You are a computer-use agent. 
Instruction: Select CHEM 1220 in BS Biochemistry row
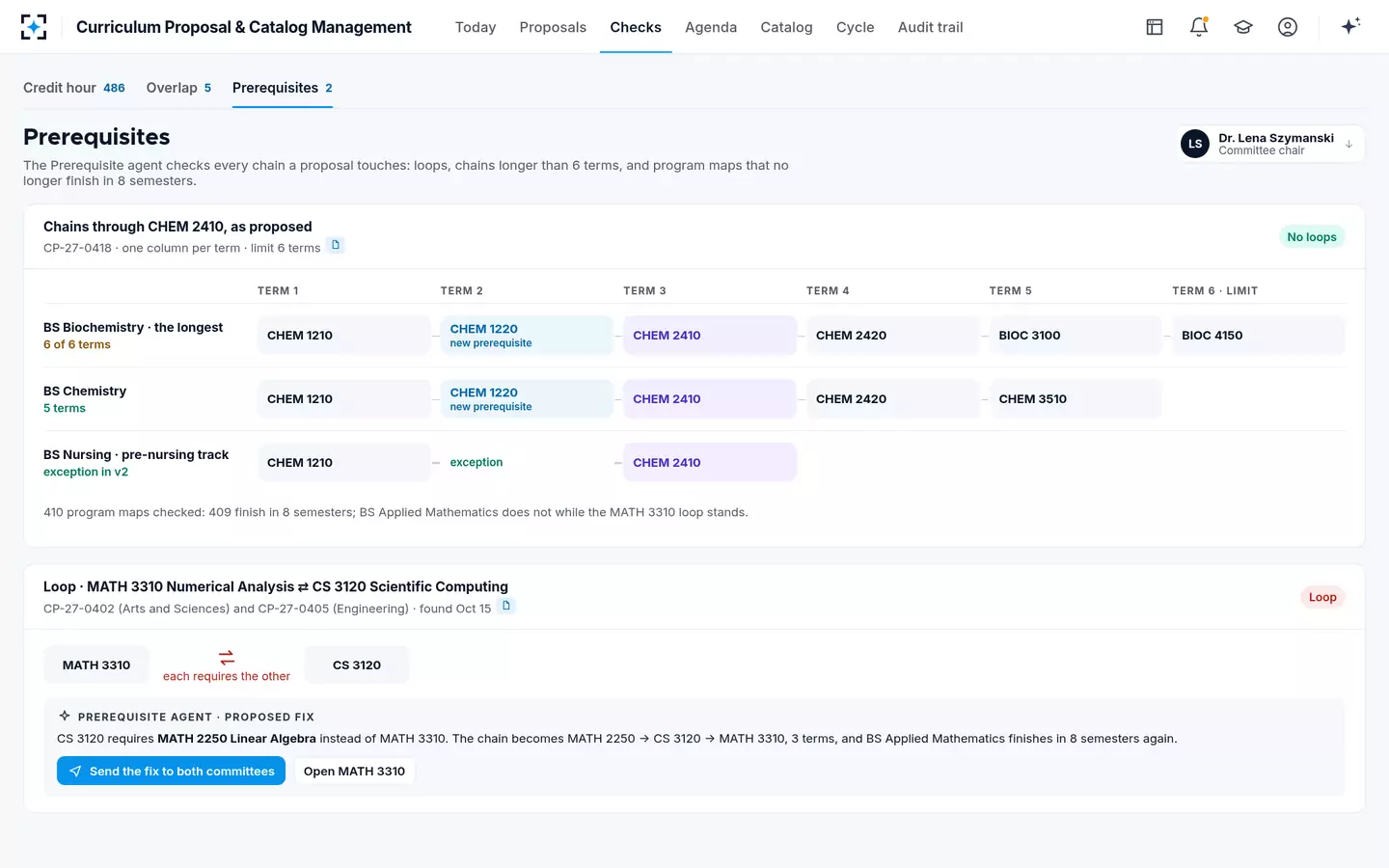527,336
